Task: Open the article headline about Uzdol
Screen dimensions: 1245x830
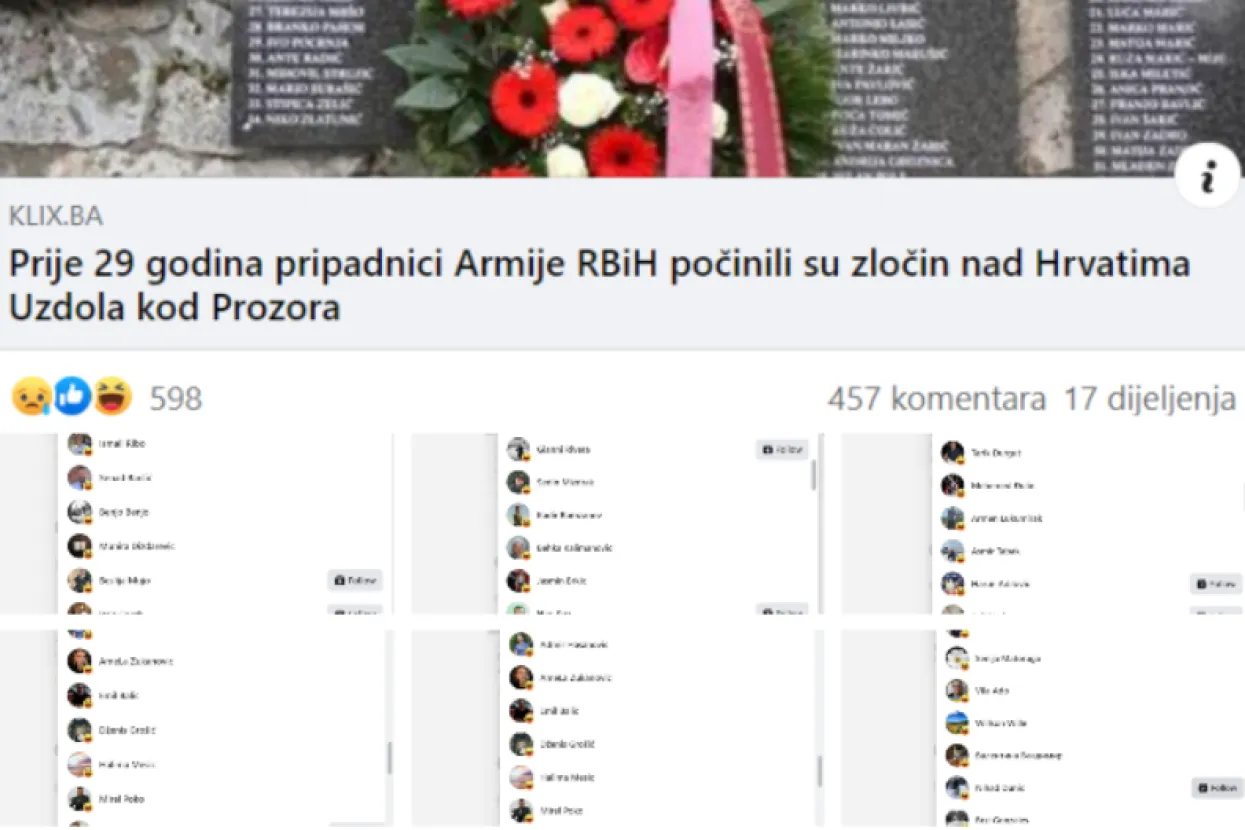Action: click(598, 283)
